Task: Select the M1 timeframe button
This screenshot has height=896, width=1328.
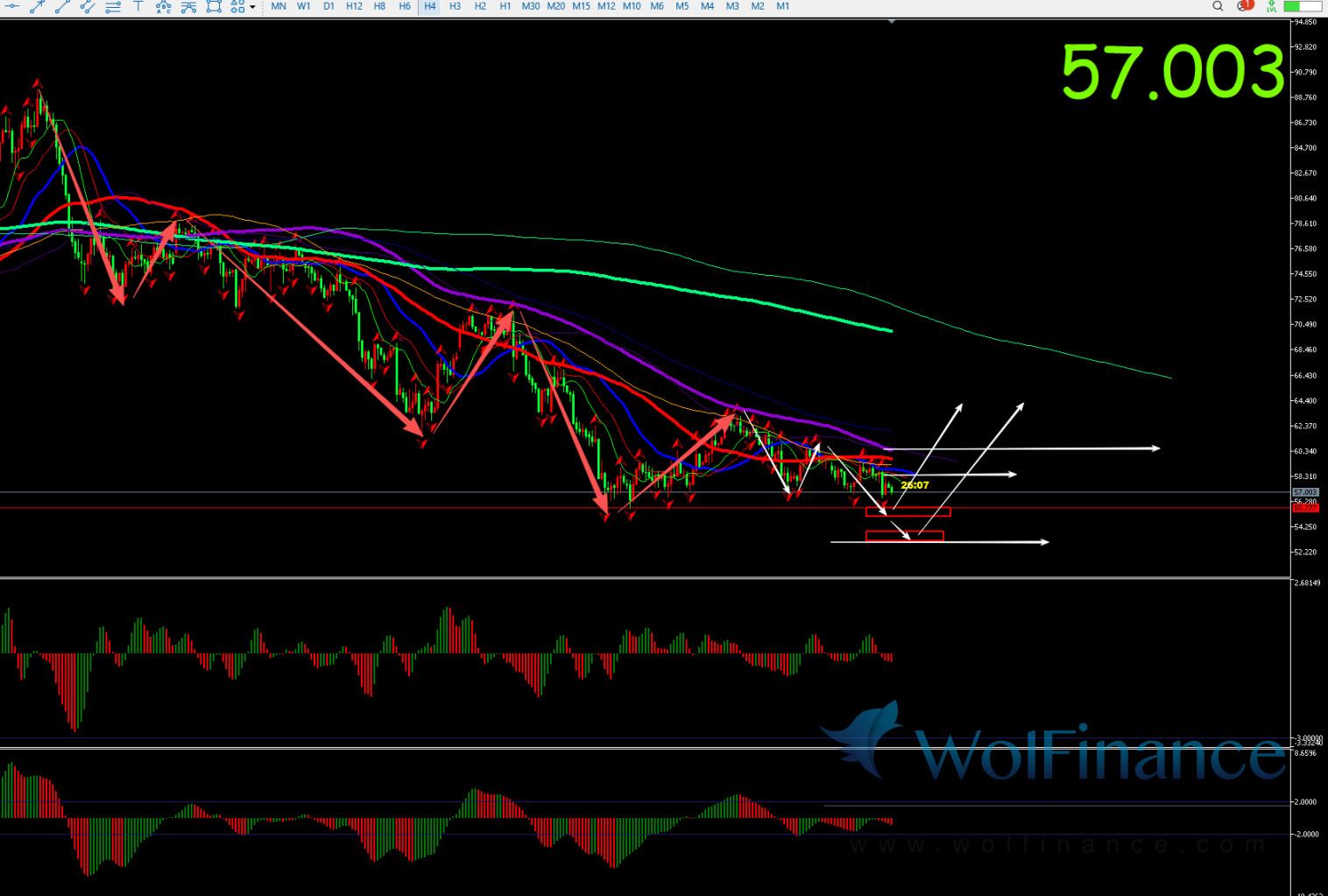Action: point(783,6)
